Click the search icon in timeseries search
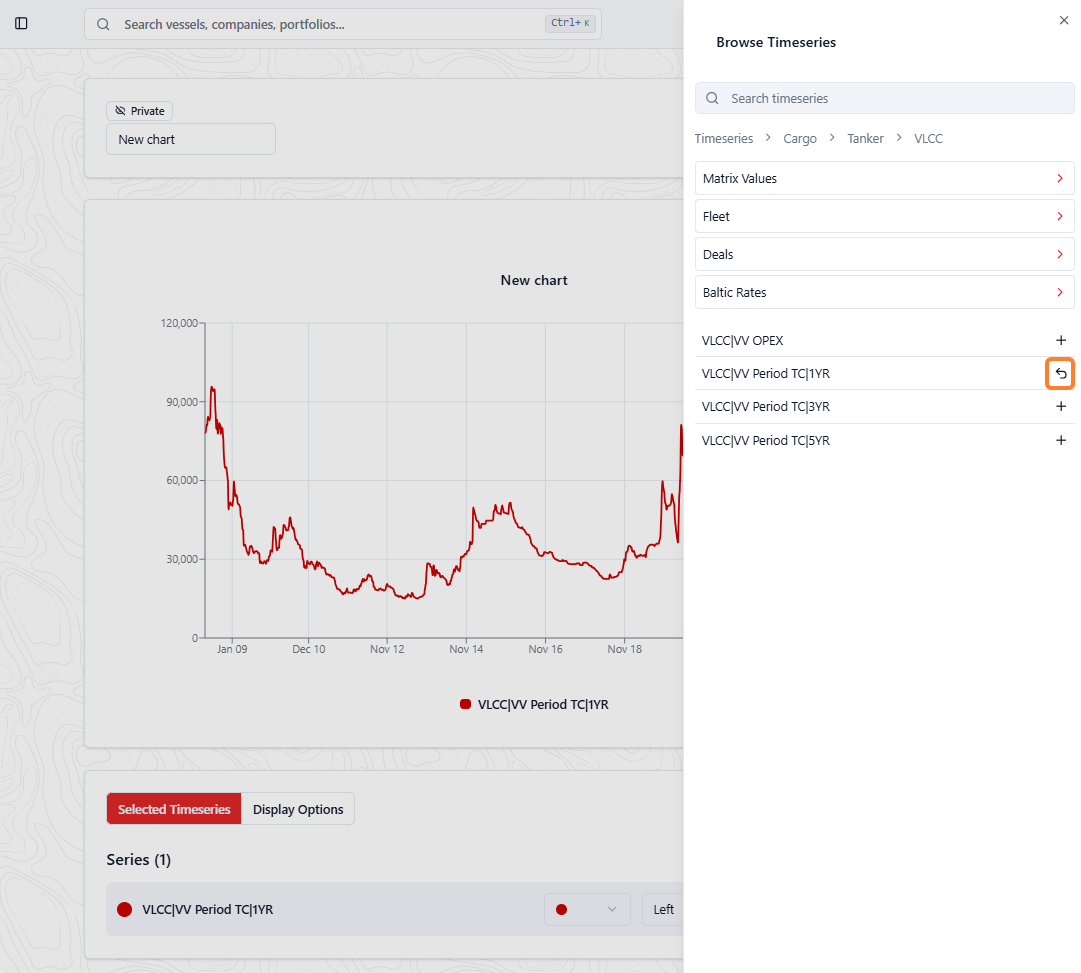This screenshot has width=1081, height=973. (712, 98)
